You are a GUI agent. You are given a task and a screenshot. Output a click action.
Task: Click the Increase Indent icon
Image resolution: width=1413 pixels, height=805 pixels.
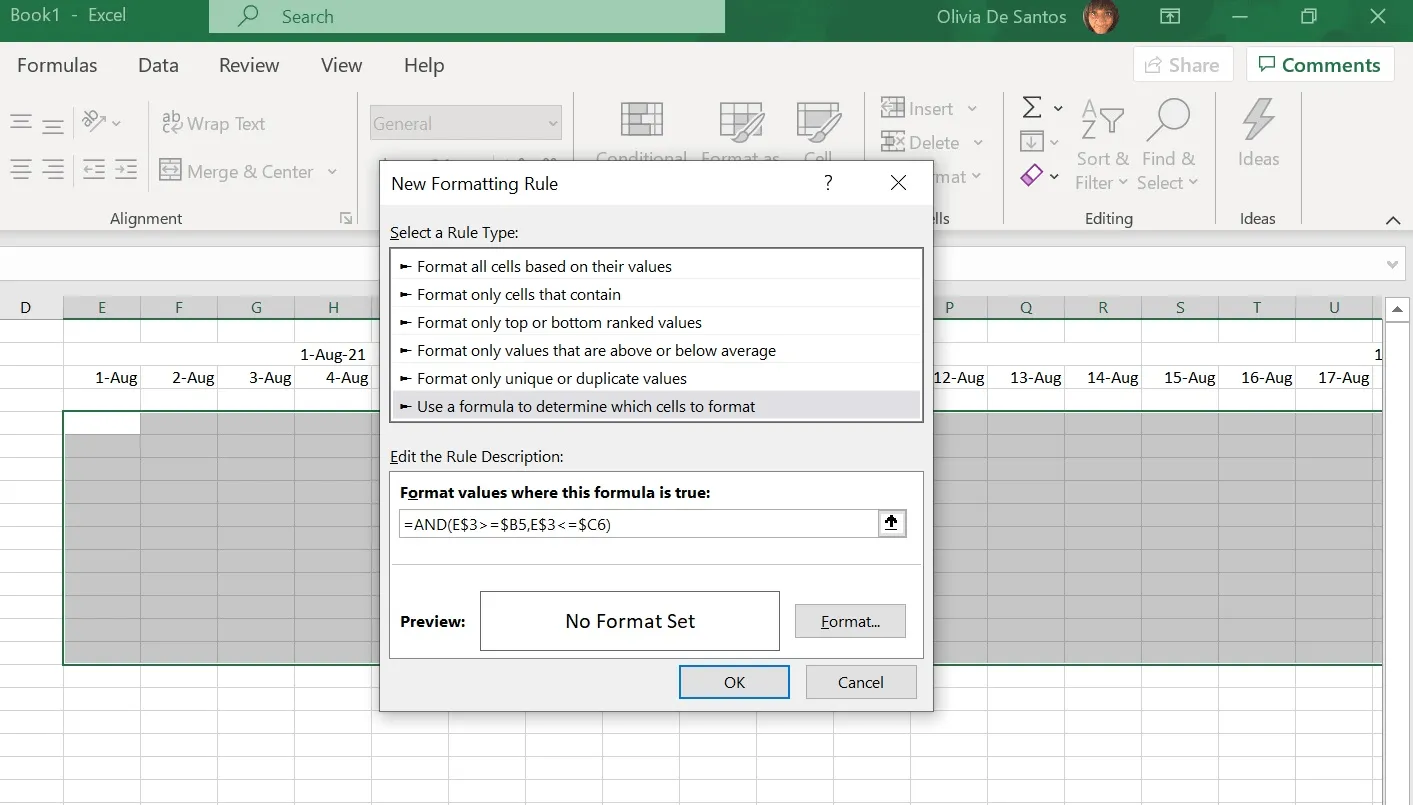point(125,170)
